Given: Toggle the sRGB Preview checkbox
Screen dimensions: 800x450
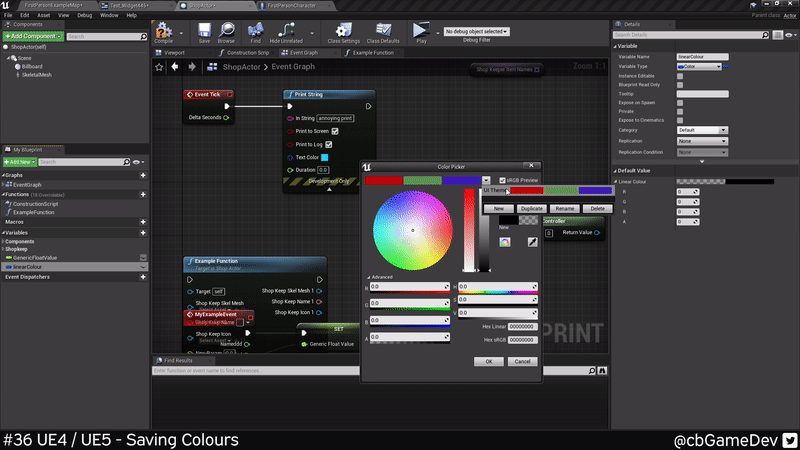Looking at the screenshot, I should point(502,180).
